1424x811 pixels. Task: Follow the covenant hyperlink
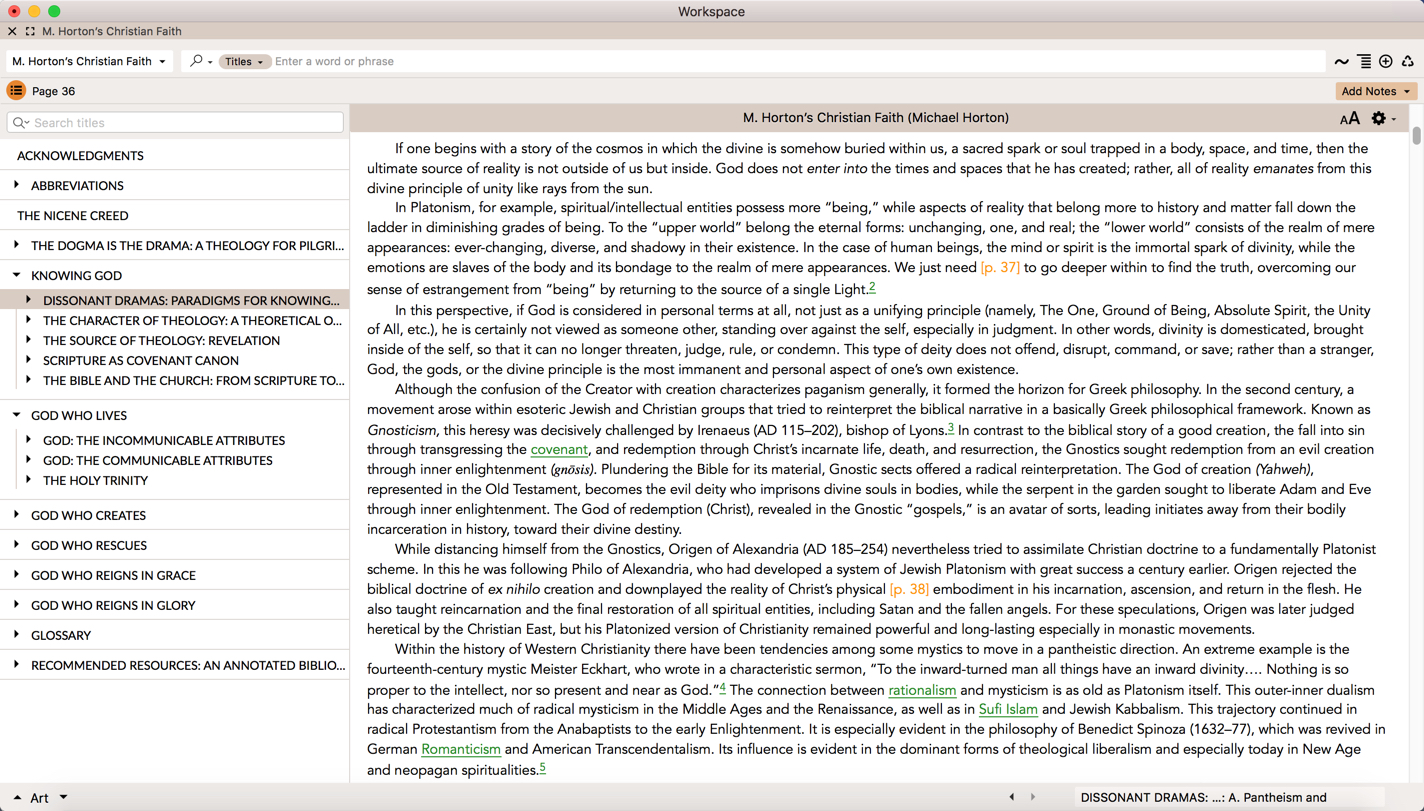(559, 450)
